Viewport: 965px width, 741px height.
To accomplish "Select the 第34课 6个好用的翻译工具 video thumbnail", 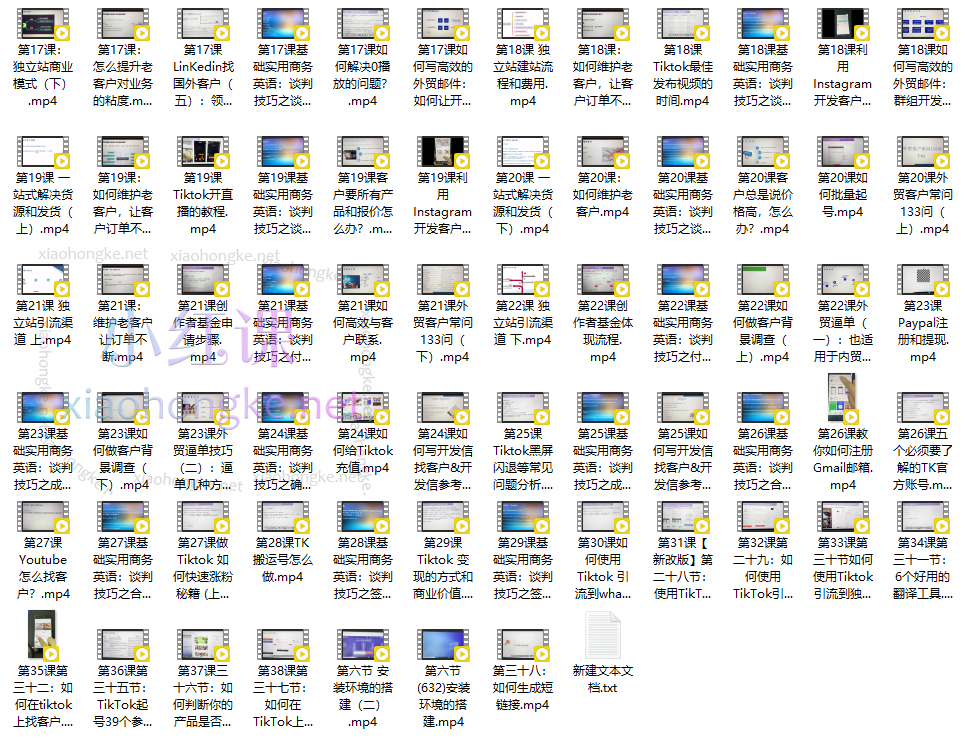I will pos(923,520).
